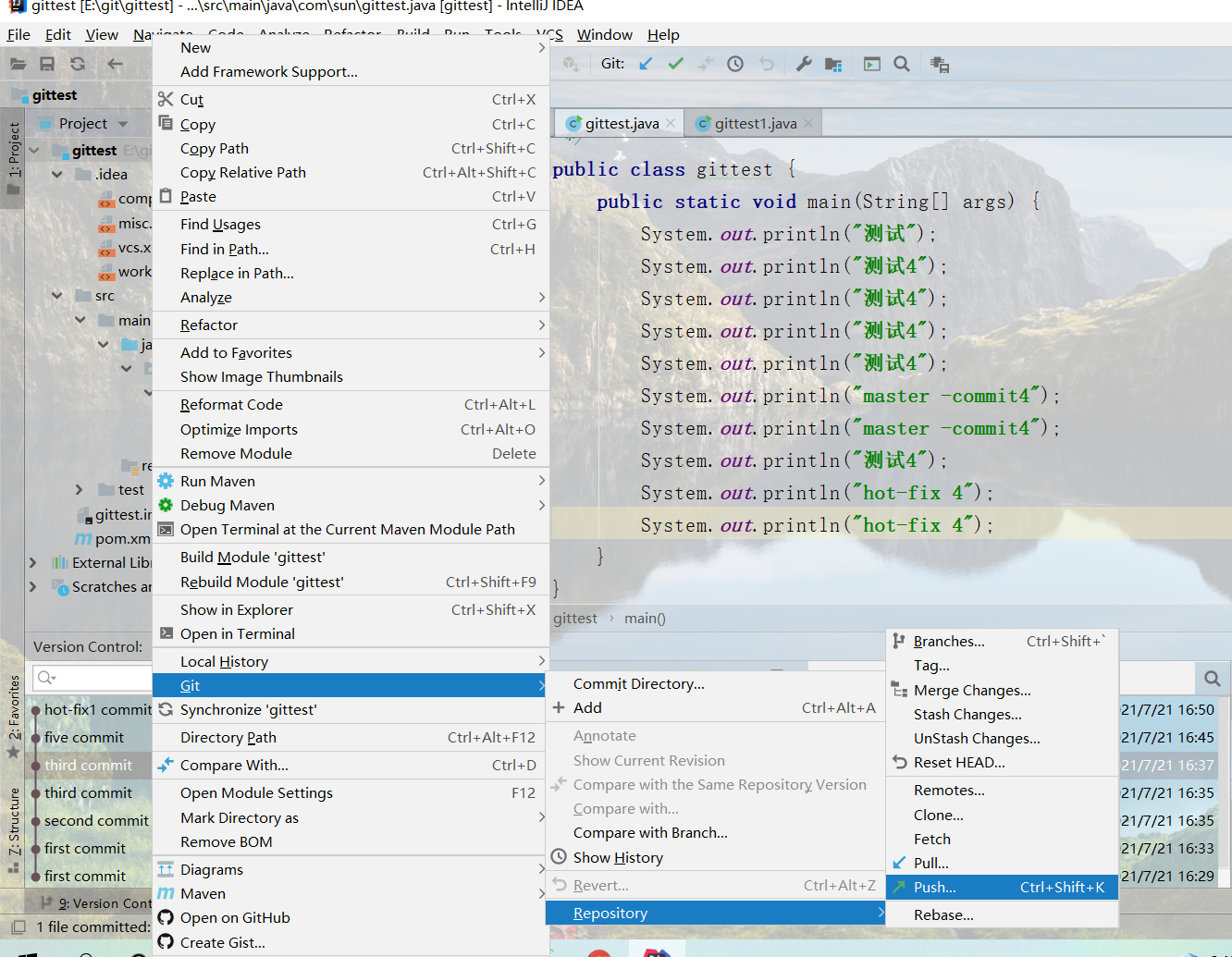
Task: Open the View menu
Action: (102, 34)
